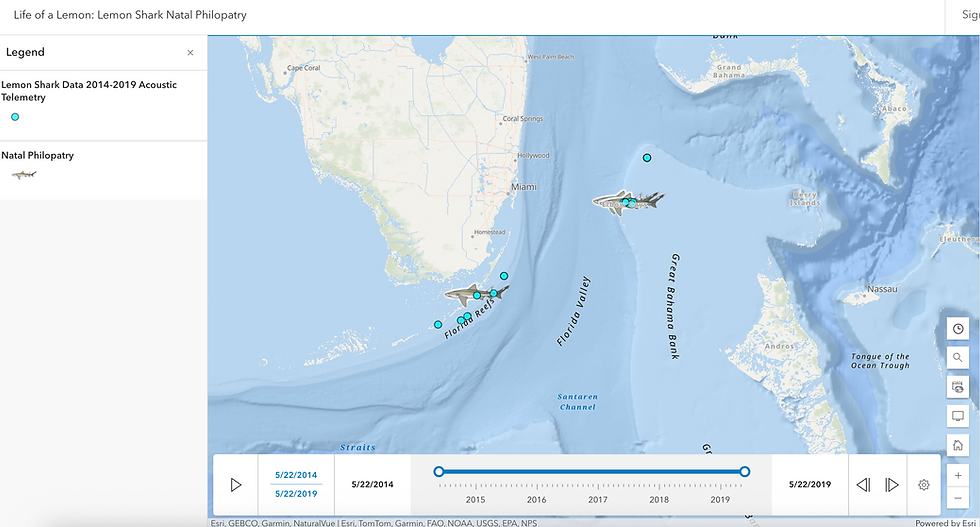Open the map search tool

pyautogui.click(x=958, y=358)
